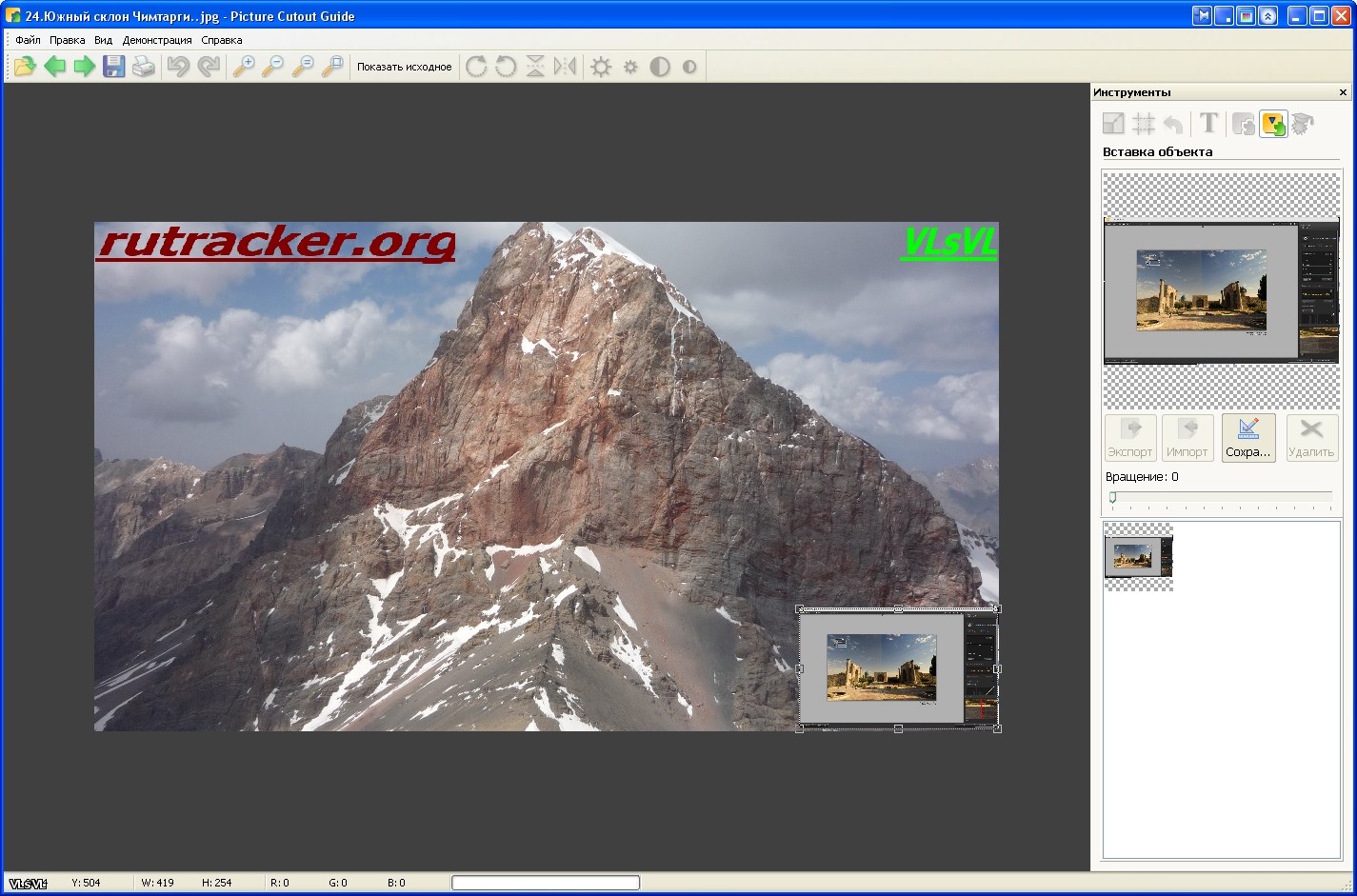
Task: Click the 'R: 0' status bar value
Action: click(x=280, y=884)
